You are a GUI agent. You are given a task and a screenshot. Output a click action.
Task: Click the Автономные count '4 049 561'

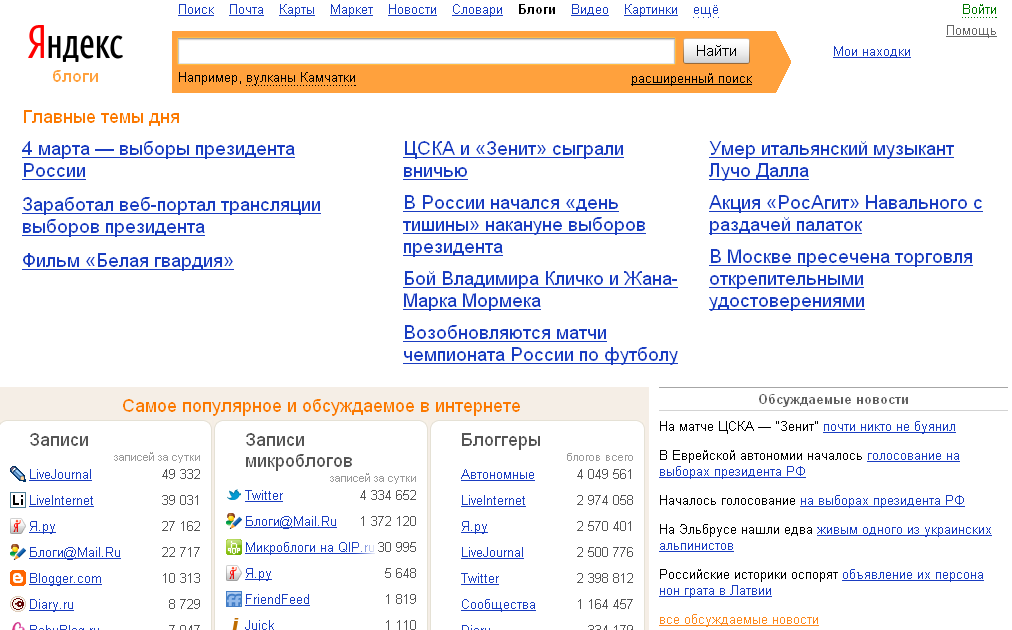pyautogui.click(x=605, y=474)
